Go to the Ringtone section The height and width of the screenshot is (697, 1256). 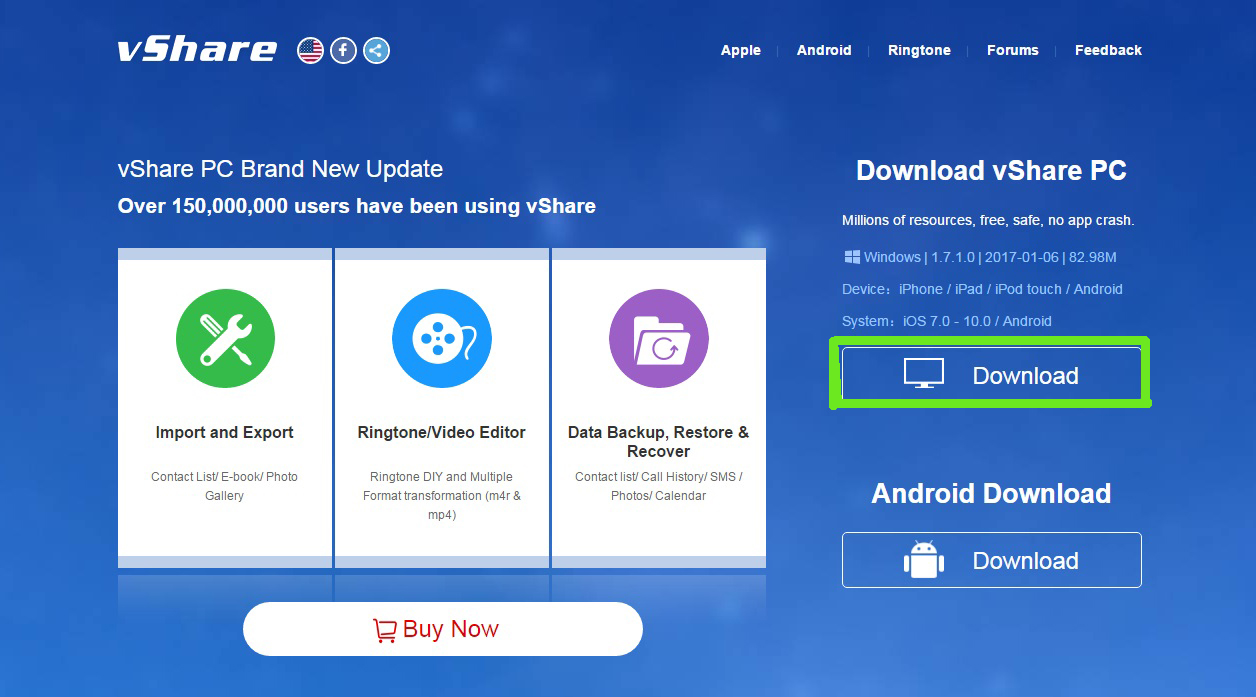point(919,50)
